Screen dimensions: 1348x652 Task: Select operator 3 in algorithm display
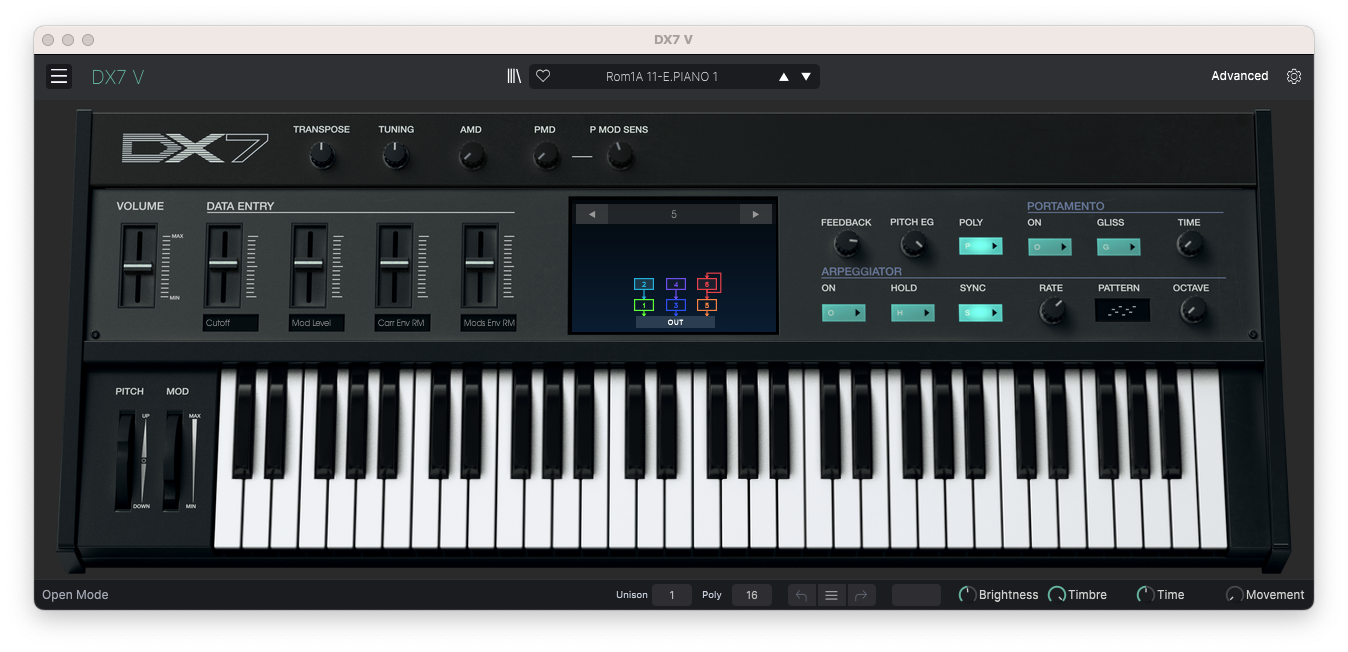click(675, 305)
